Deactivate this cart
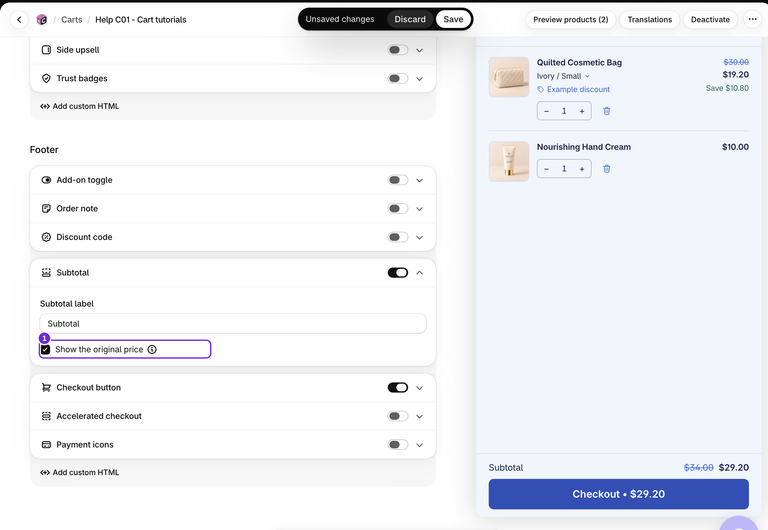 (710, 20)
